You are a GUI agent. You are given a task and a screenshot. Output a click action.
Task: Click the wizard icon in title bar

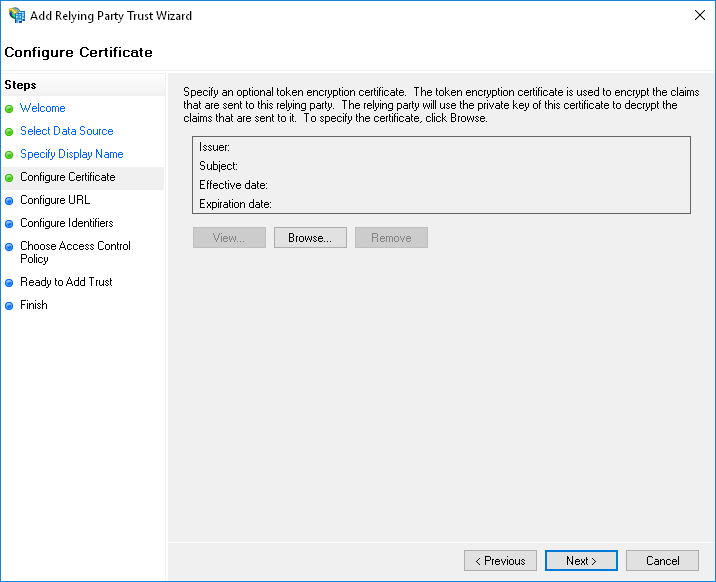tap(16, 16)
